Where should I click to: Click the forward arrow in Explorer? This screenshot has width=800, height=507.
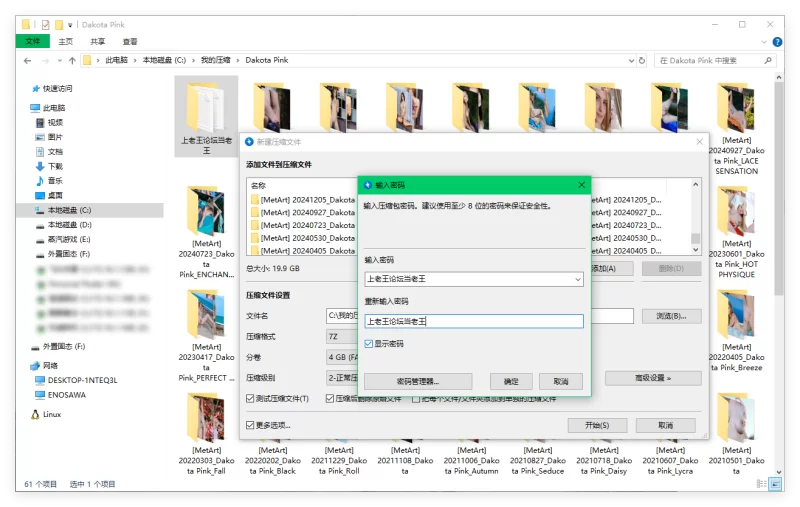click(45, 61)
